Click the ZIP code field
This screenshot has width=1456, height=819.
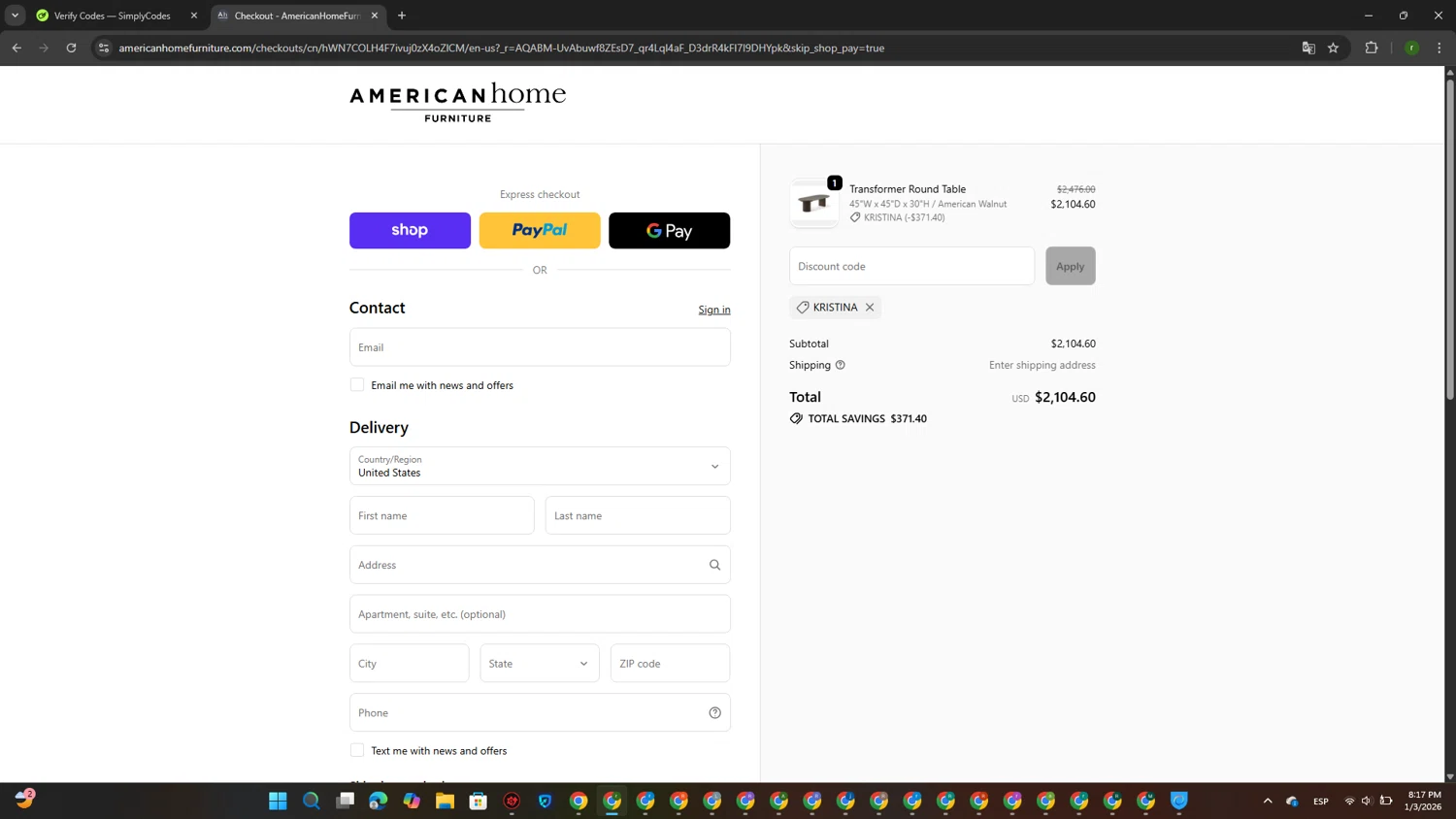(670, 663)
